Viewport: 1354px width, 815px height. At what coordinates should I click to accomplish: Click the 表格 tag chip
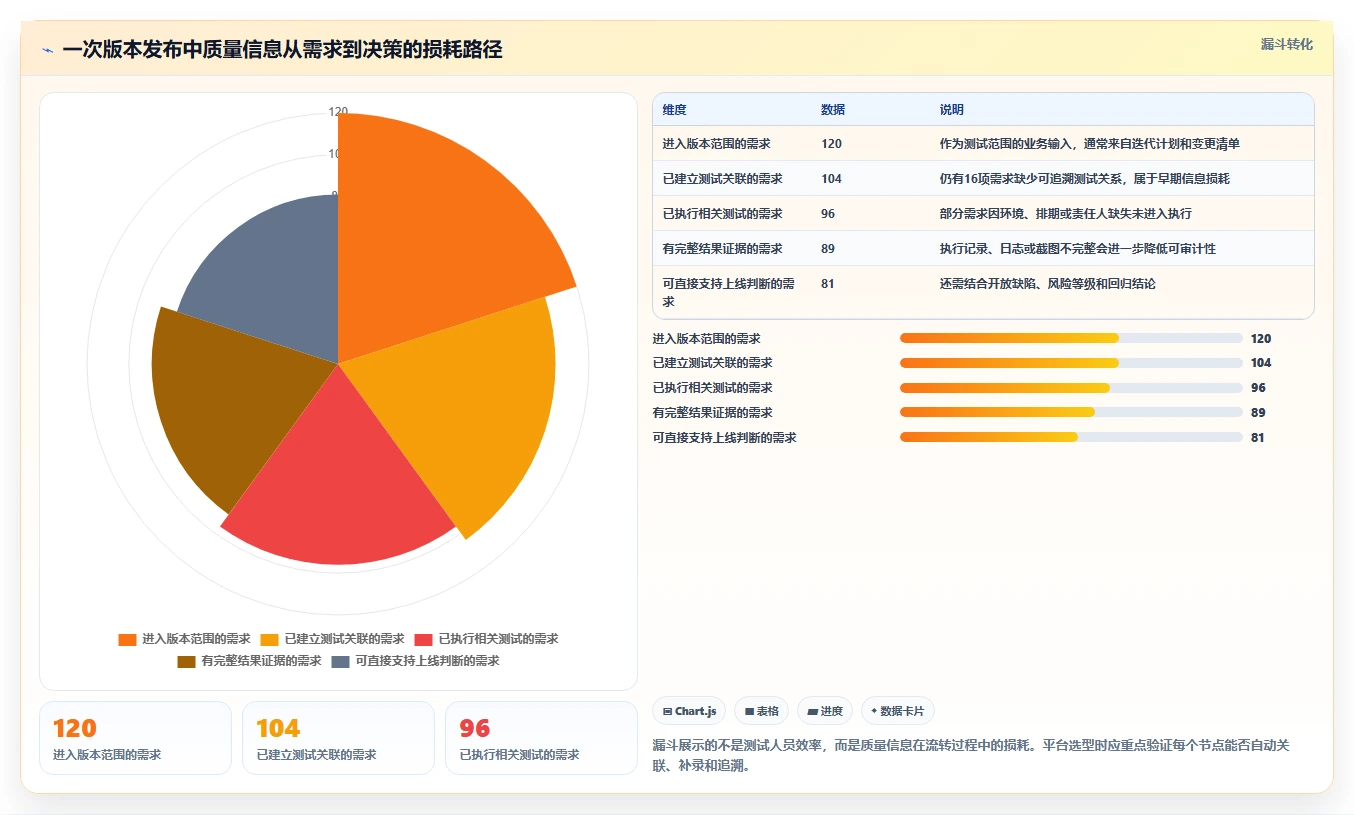click(761, 711)
